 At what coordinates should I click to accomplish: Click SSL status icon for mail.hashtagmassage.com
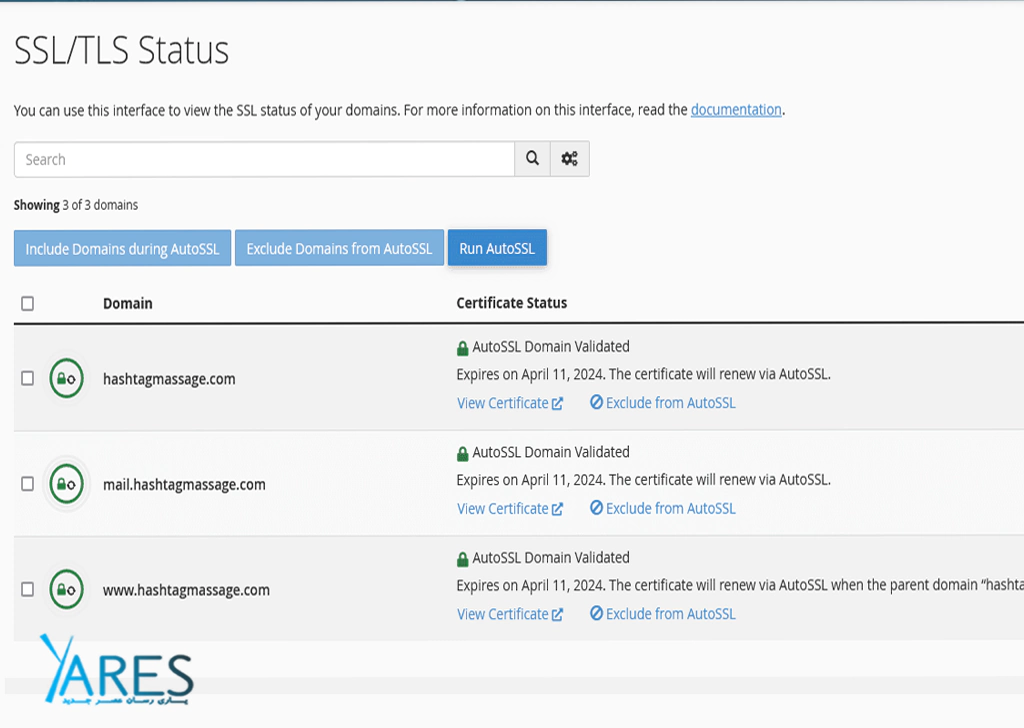pyautogui.click(x=67, y=484)
